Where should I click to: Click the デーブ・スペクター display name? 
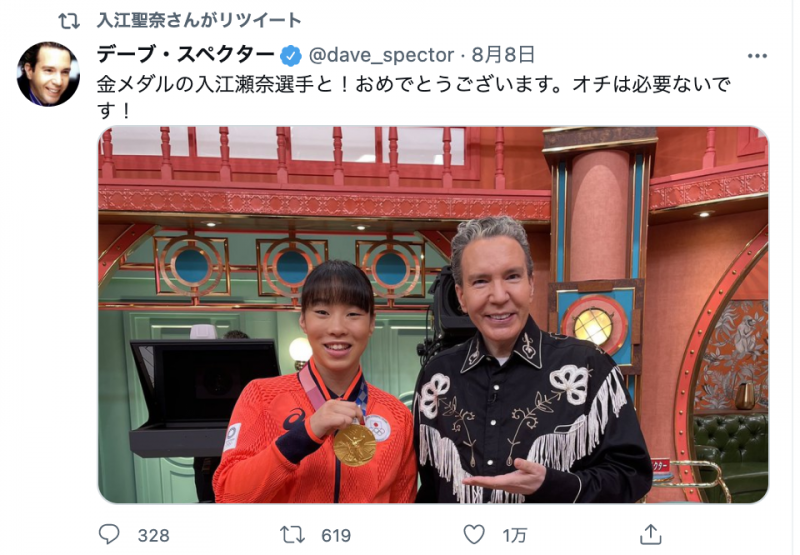pos(186,55)
